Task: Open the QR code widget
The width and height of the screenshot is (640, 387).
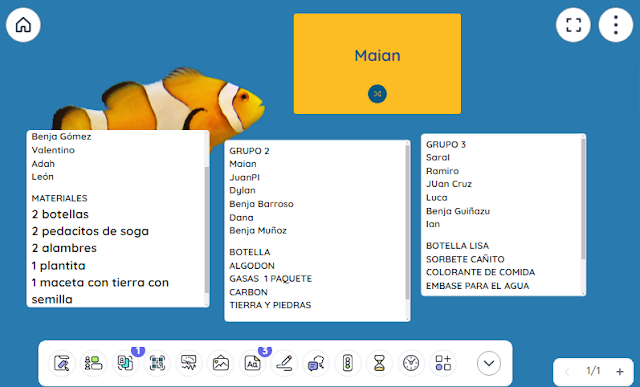Action: pyautogui.click(x=157, y=363)
